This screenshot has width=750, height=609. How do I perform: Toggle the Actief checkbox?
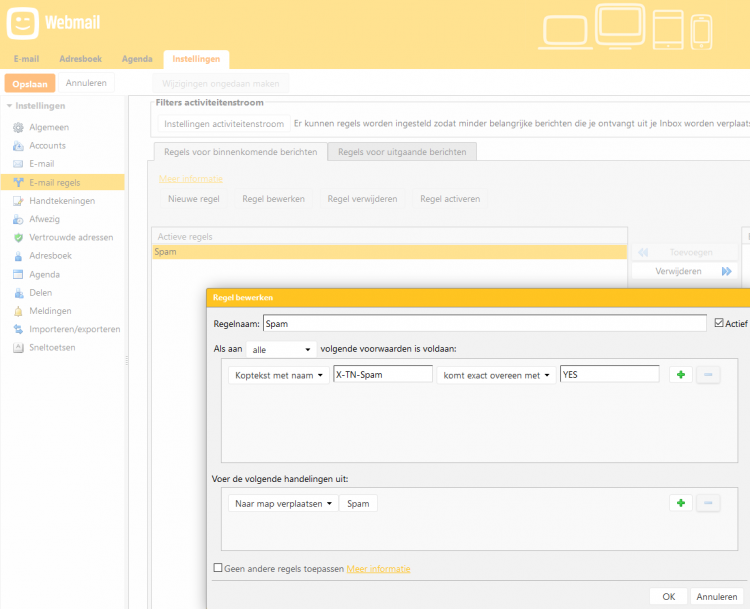pyautogui.click(x=719, y=323)
